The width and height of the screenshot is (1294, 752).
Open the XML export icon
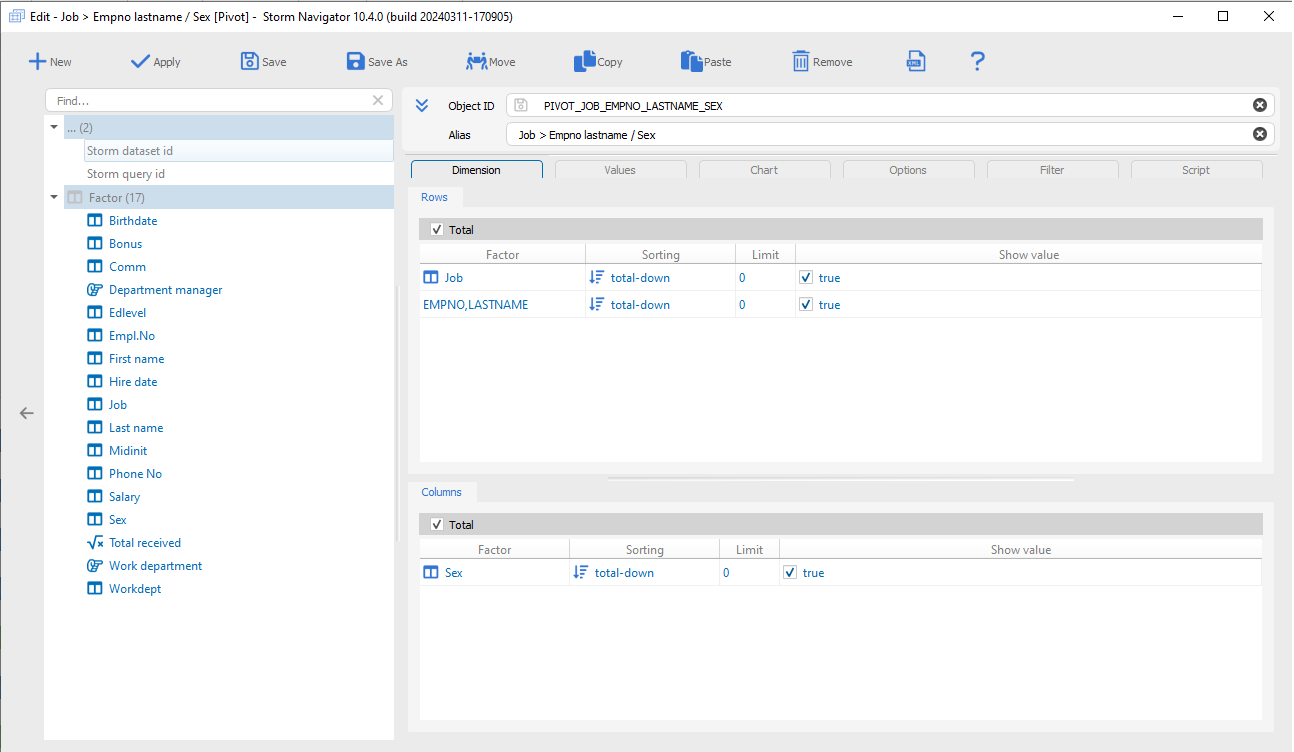click(x=915, y=62)
